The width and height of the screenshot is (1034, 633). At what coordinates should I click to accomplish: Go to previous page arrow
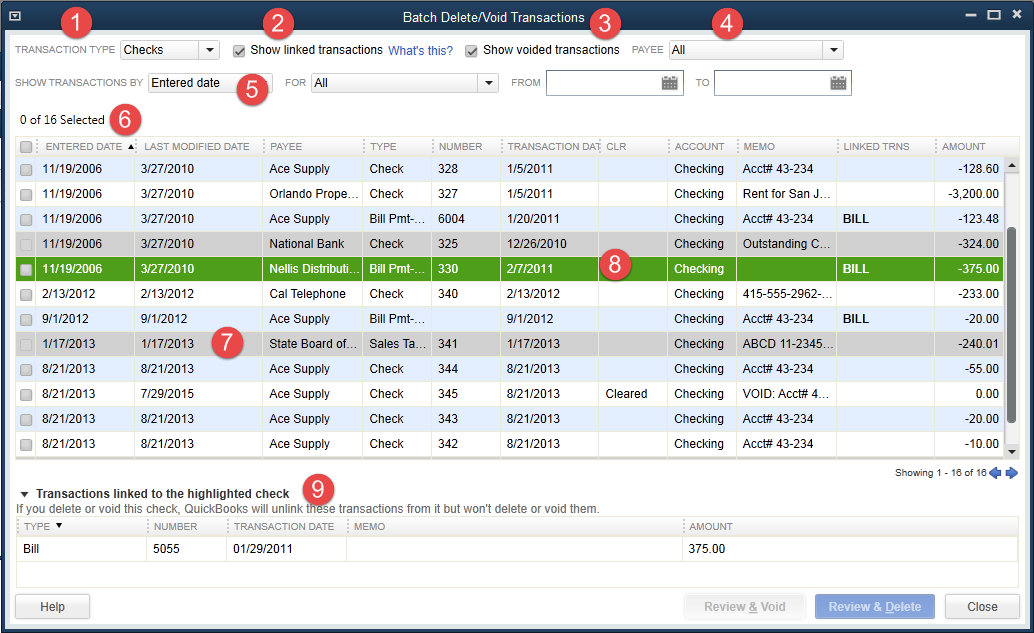coord(995,473)
